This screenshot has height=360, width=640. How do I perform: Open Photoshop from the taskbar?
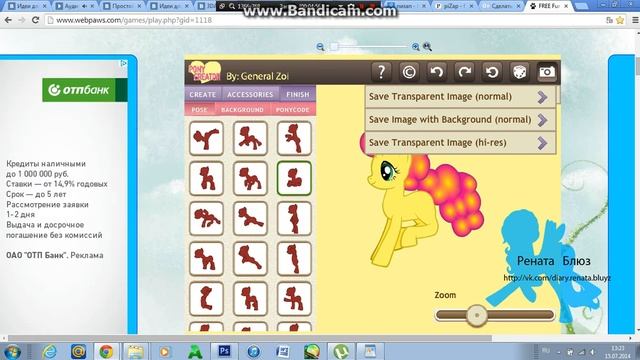click(224, 351)
